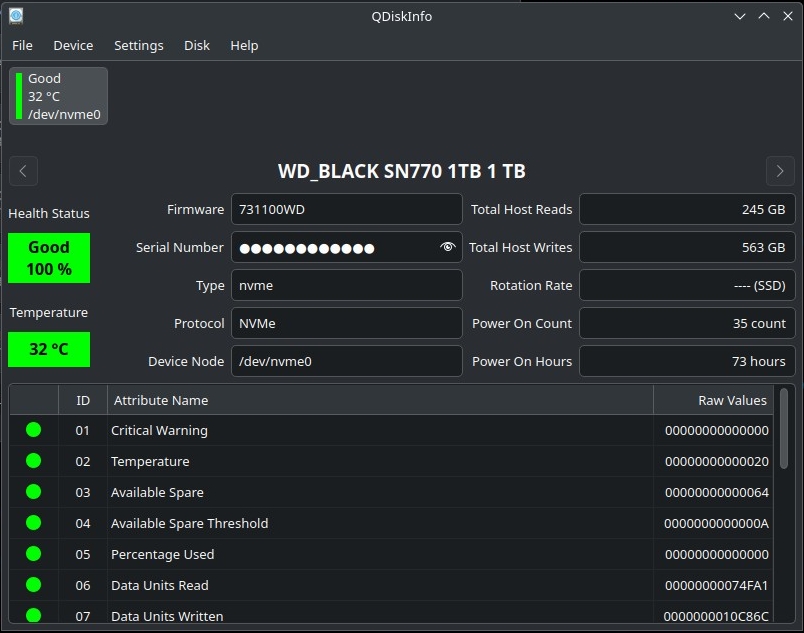
Task: Click ID 05 cell in table
Action: [x=83, y=554]
